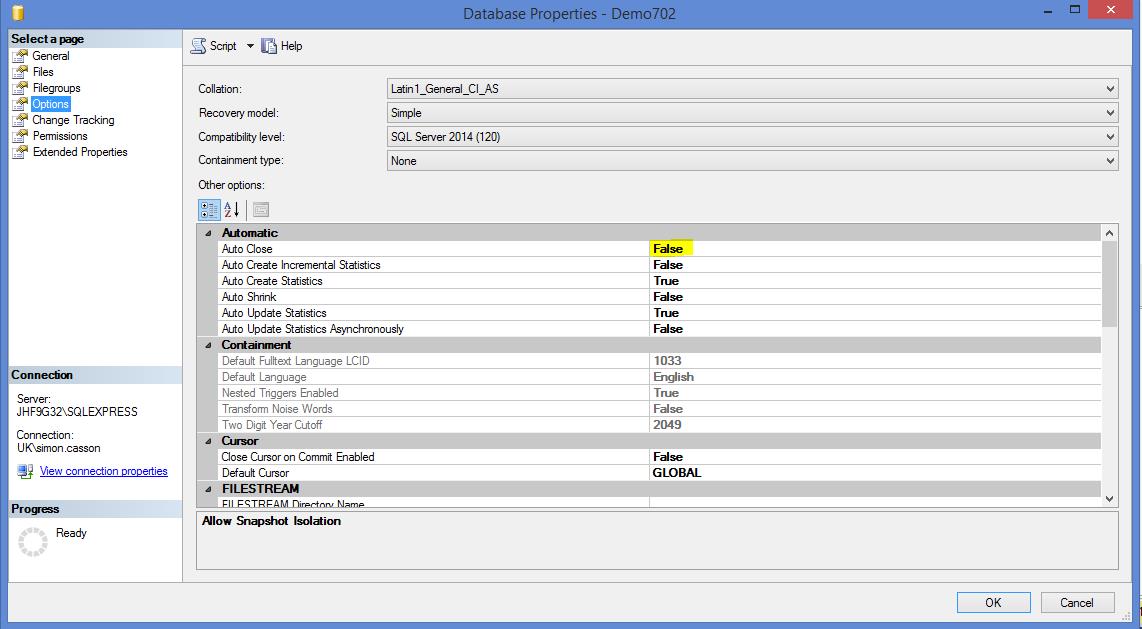This screenshot has height=629, width=1142.
Task: Select the Extended Properties page icon
Action: point(18,152)
